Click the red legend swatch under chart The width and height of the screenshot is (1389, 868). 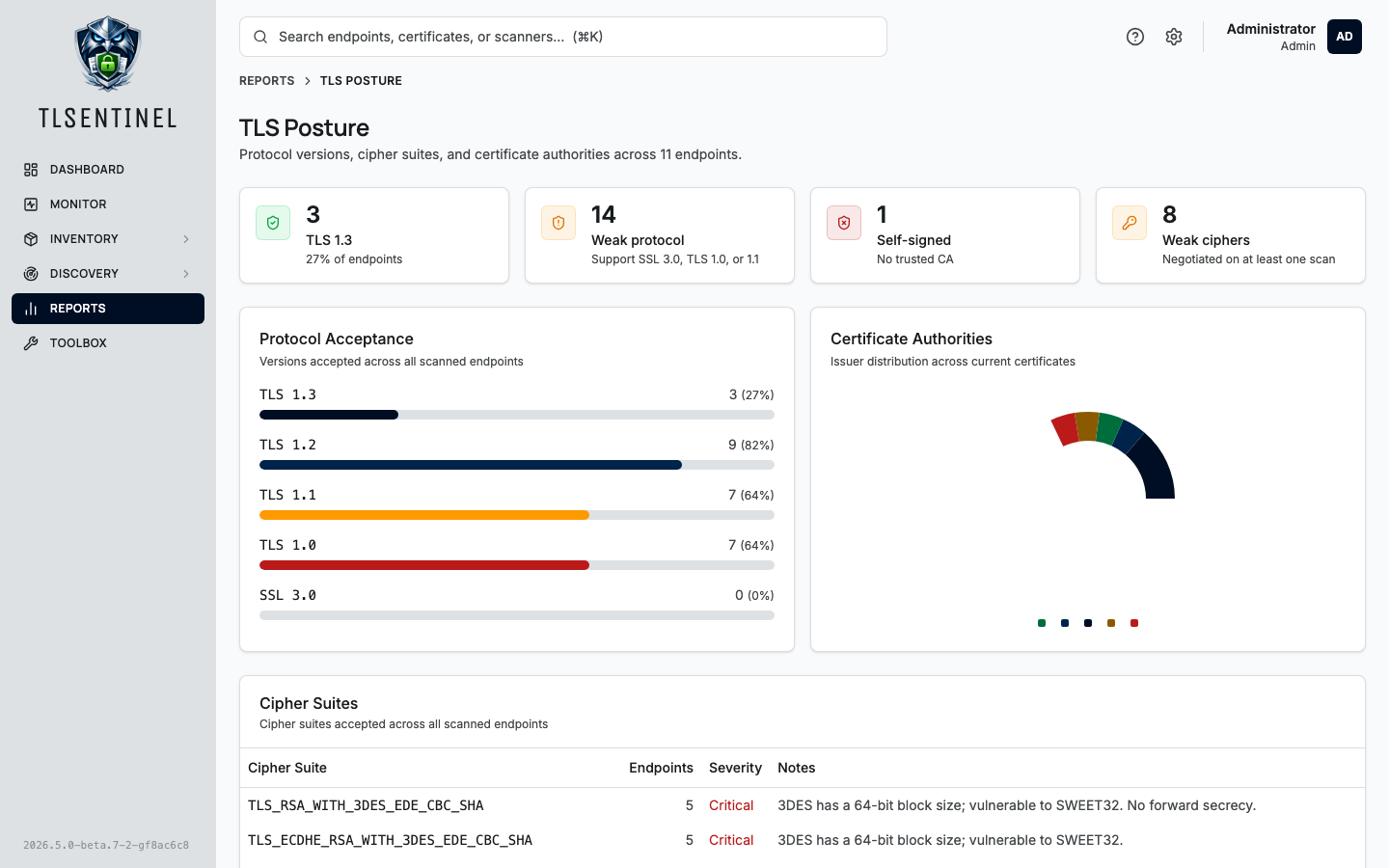click(x=1134, y=623)
